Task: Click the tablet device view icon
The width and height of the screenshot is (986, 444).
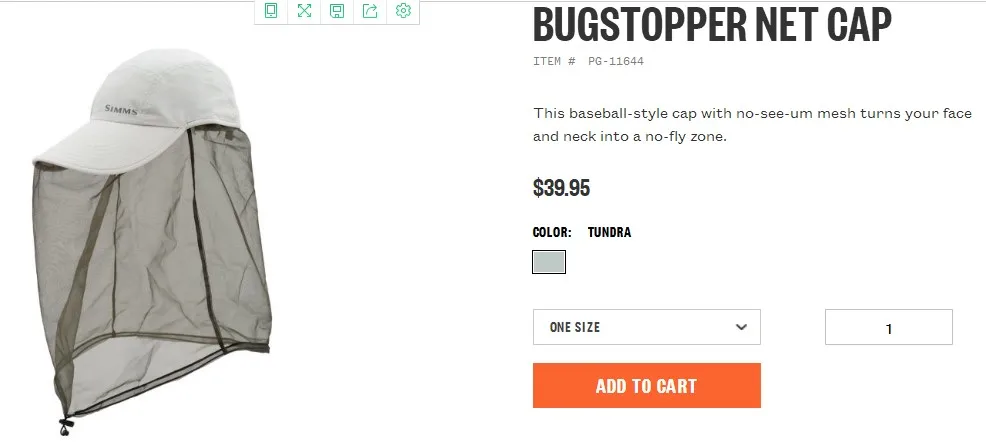Action: pyautogui.click(x=271, y=11)
